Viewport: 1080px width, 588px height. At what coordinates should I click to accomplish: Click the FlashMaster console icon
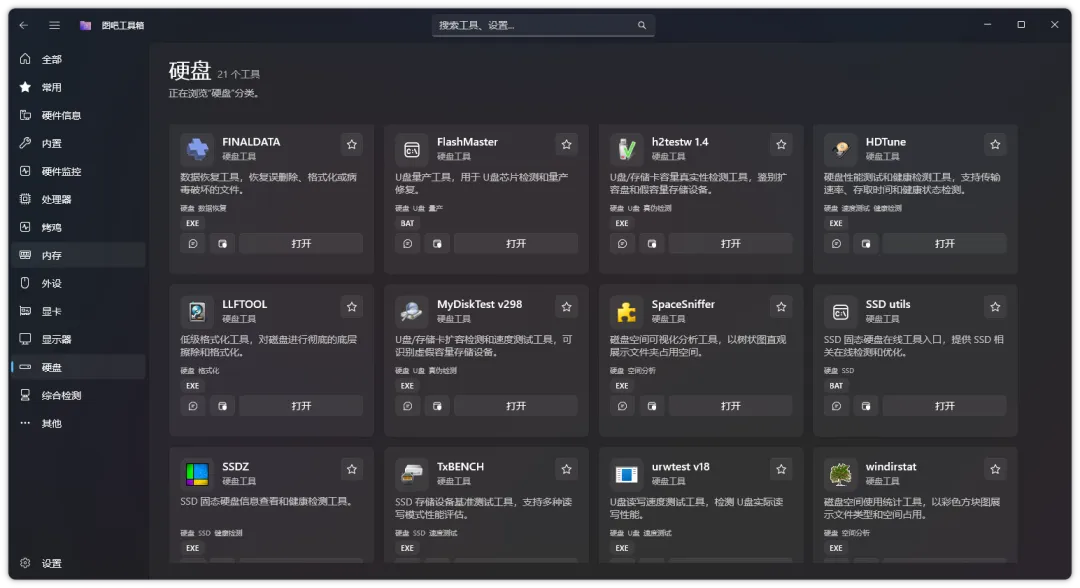[x=412, y=149]
